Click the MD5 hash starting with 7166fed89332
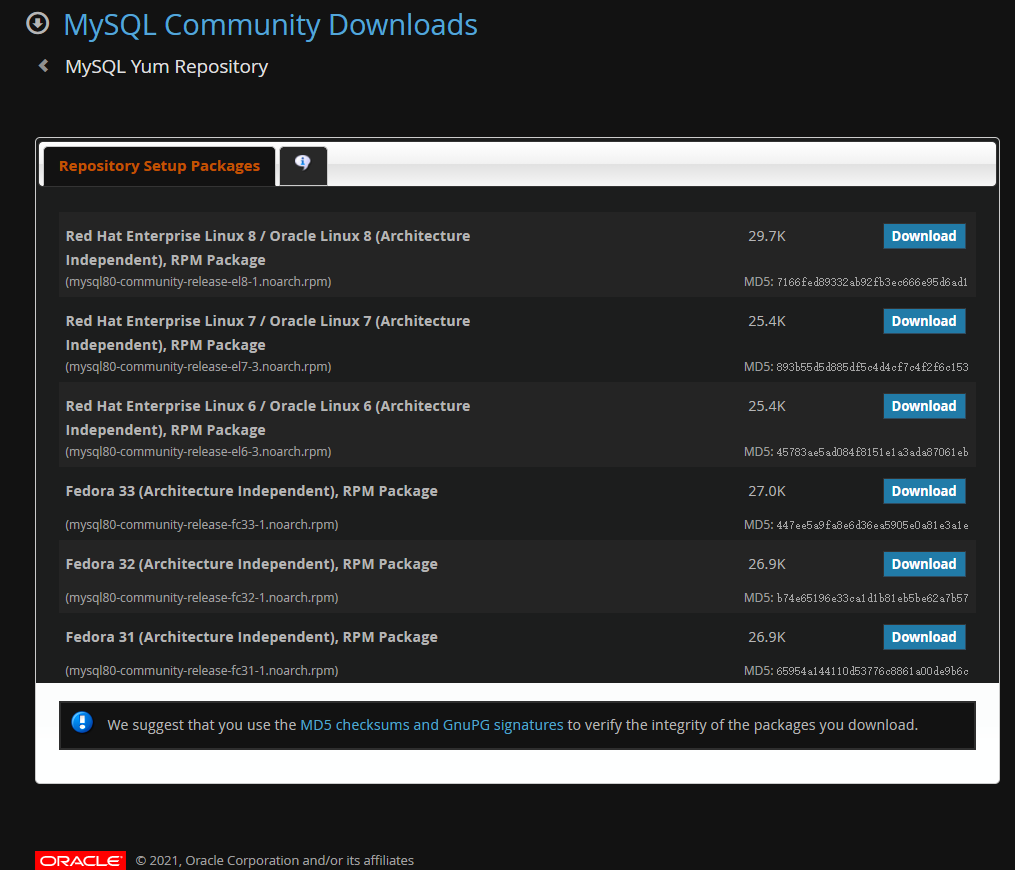 (x=872, y=282)
